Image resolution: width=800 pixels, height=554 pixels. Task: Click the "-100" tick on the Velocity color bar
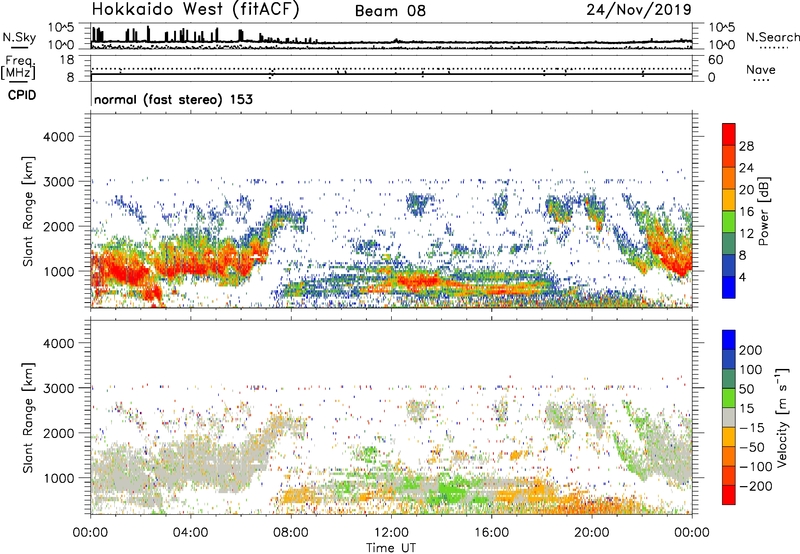[756, 467]
